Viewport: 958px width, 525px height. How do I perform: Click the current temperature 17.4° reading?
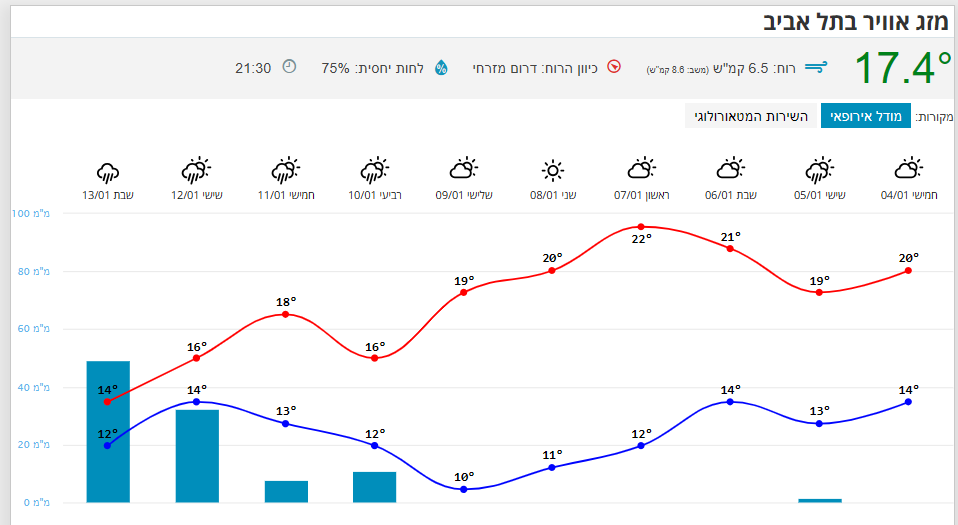click(903, 68)
